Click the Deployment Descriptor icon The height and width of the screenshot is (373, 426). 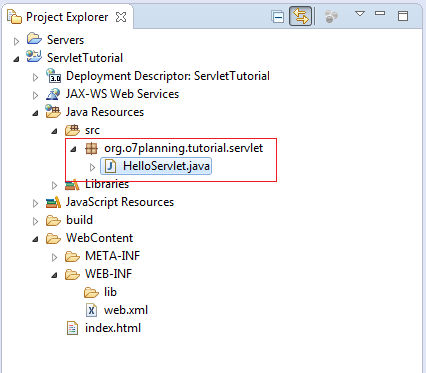click(53, 76)
